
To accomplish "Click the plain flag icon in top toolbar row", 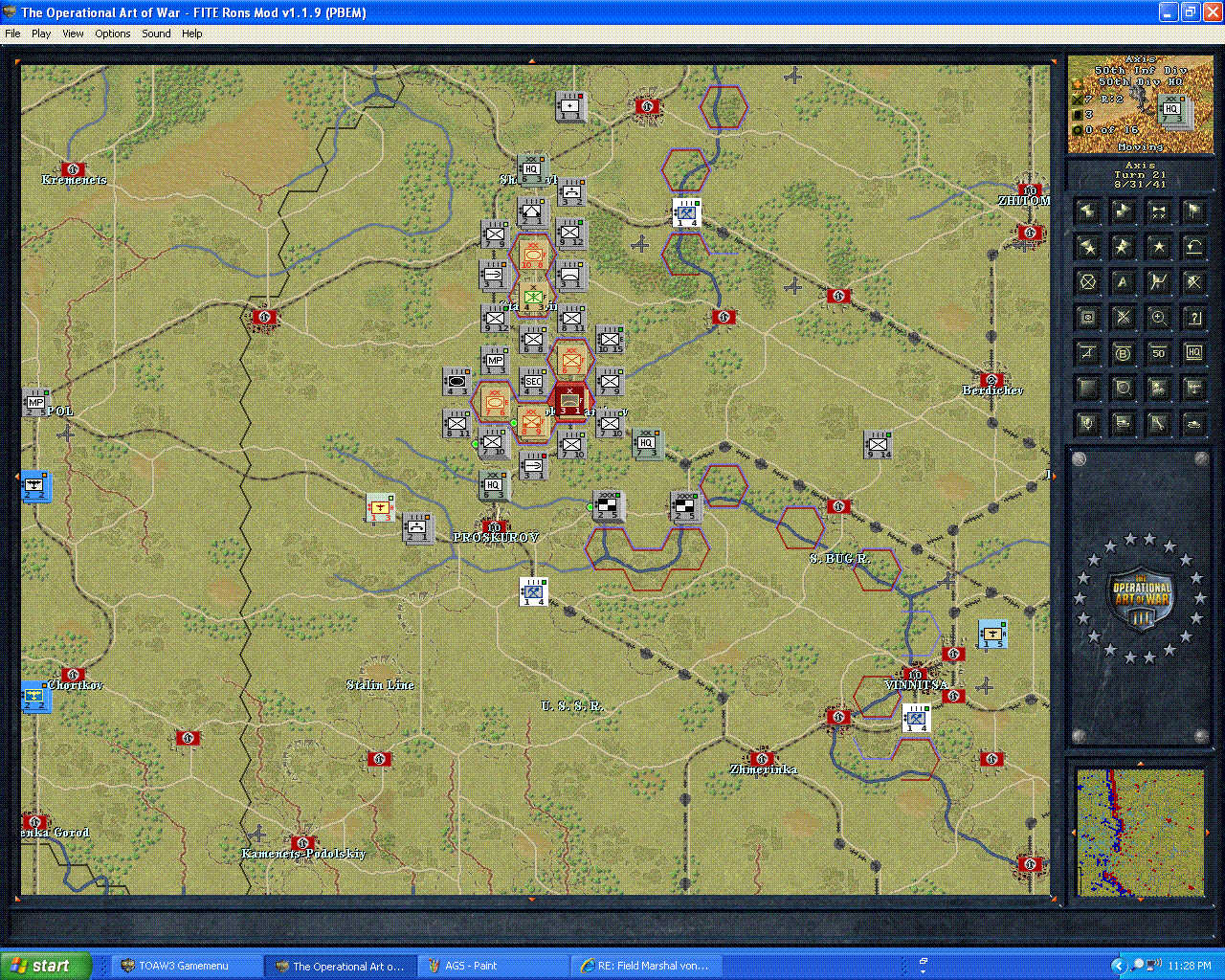I will click(x=1193, y=211).
